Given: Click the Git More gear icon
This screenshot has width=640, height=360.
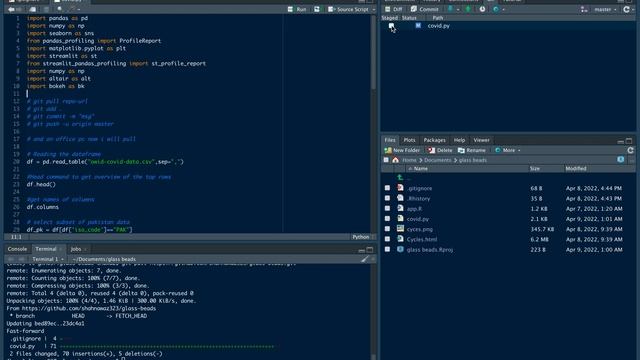Looking at the screenshot, I should pos(496,9).
